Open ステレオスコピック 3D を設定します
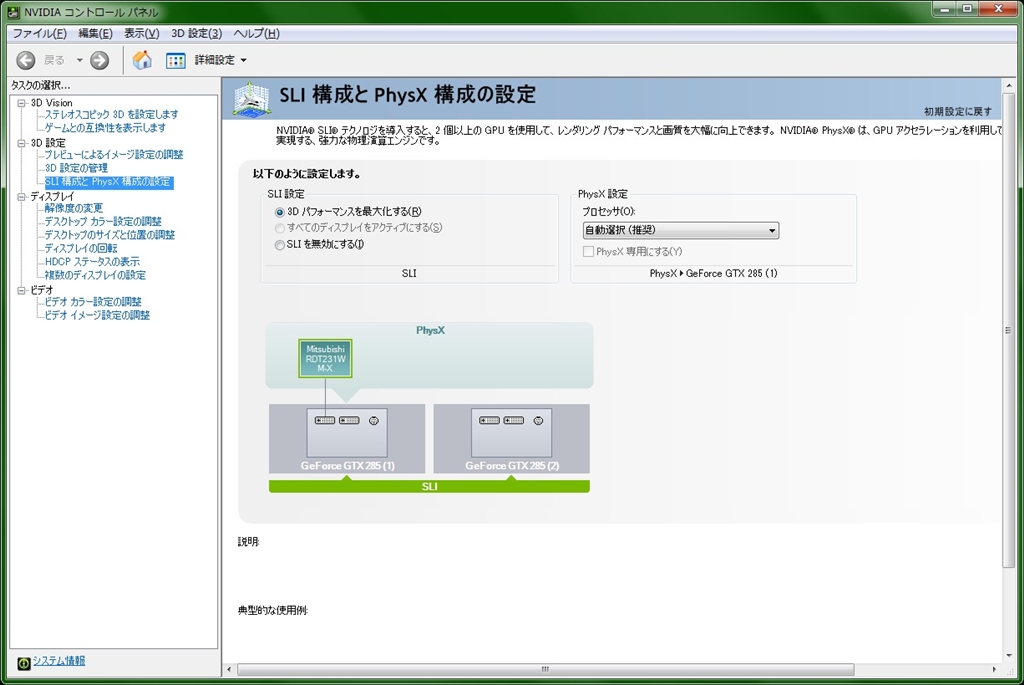Viewport: 1024px width, 685px height. pos(111,114)
